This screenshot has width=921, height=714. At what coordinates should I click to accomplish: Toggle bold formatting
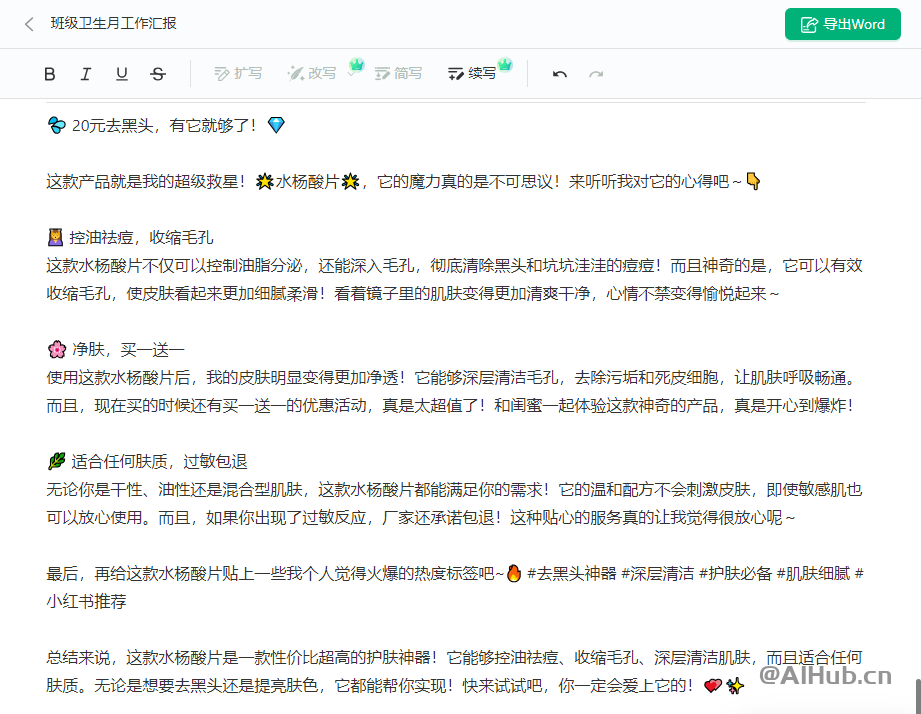tap(50, 74)
